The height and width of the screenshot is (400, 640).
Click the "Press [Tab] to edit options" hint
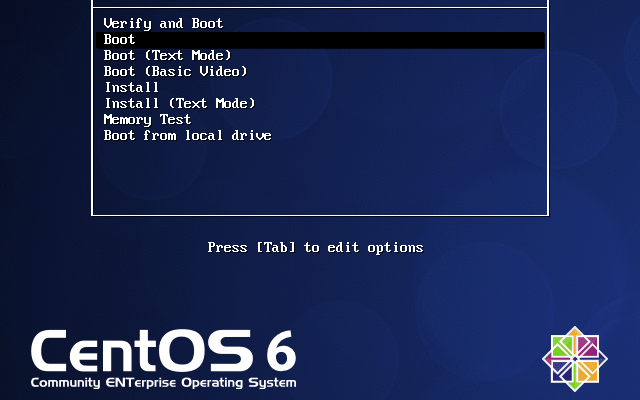(316, 247)
